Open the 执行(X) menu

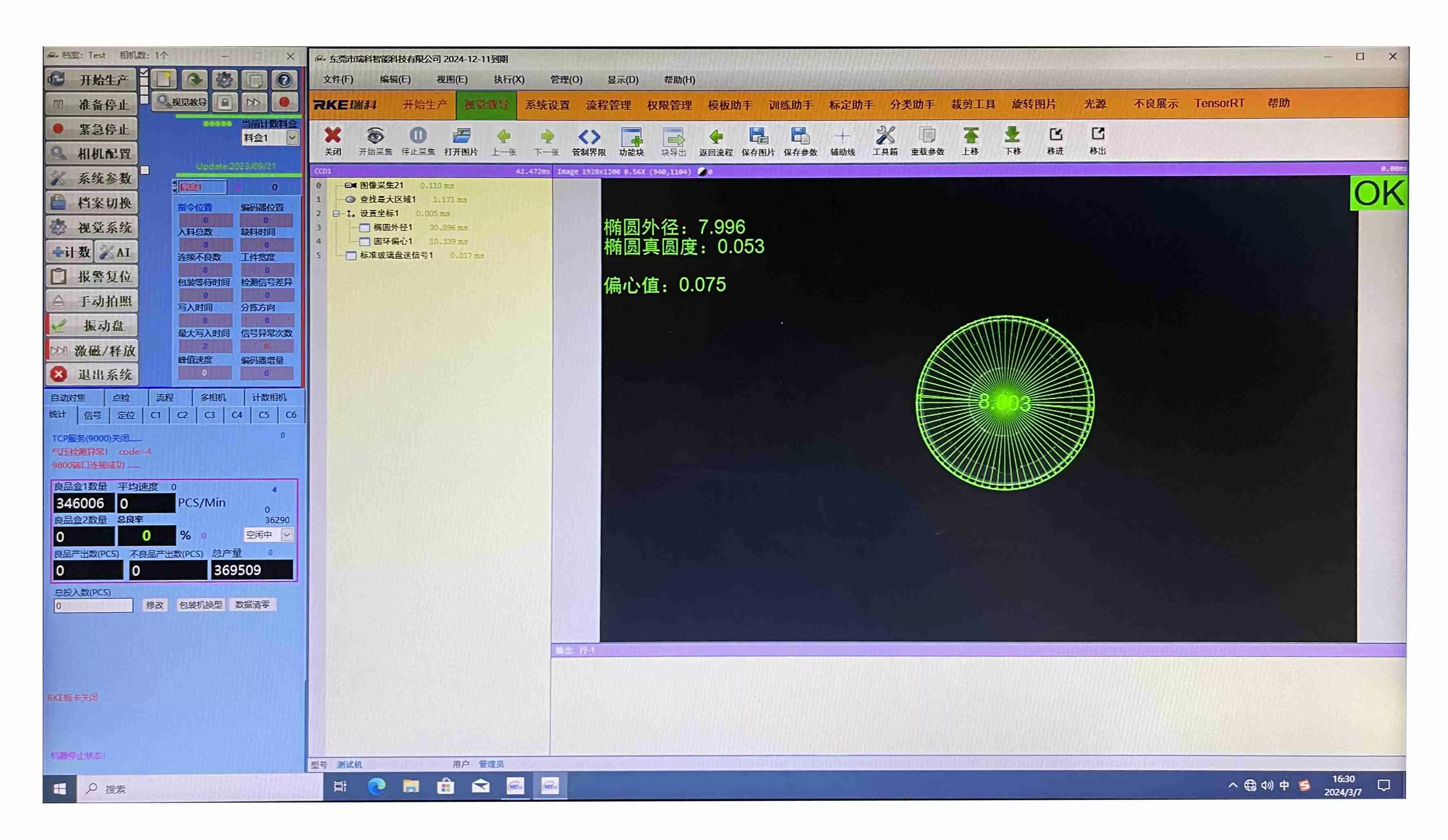pos(508,80)
